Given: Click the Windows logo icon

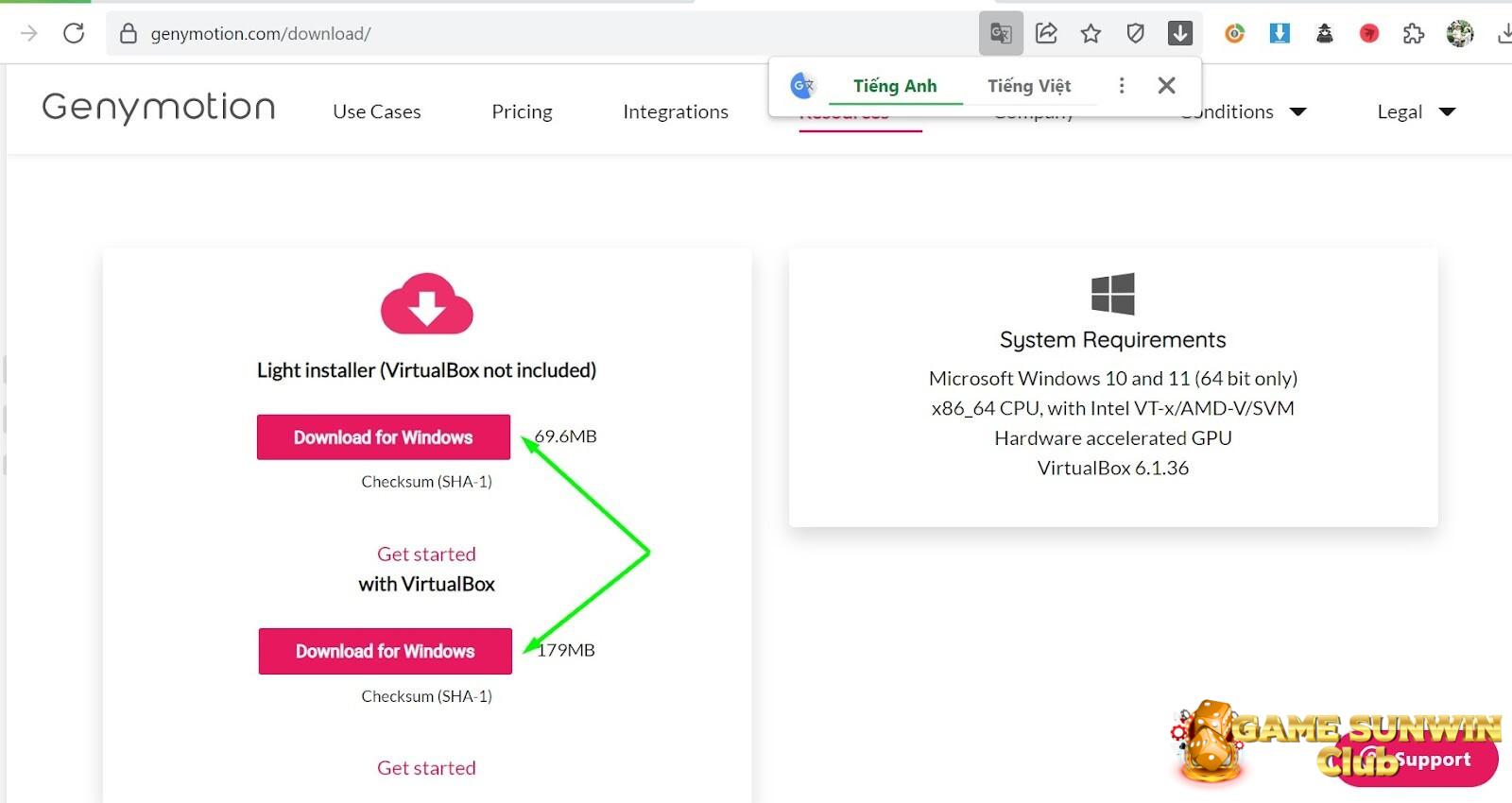Looking at the screenshot, I should (x=1112, y=294).
